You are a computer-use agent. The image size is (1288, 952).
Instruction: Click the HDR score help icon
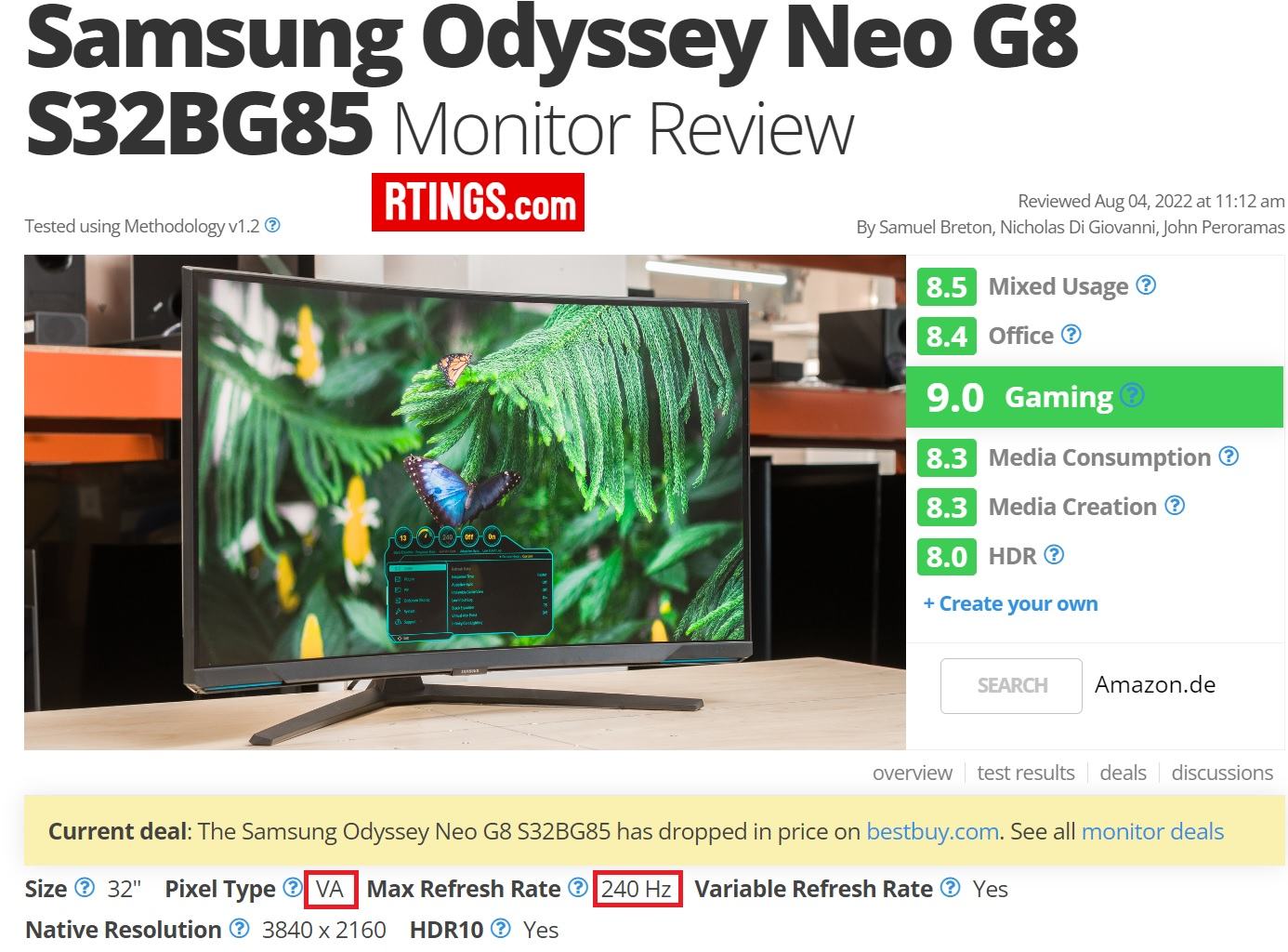point(1054,555)
